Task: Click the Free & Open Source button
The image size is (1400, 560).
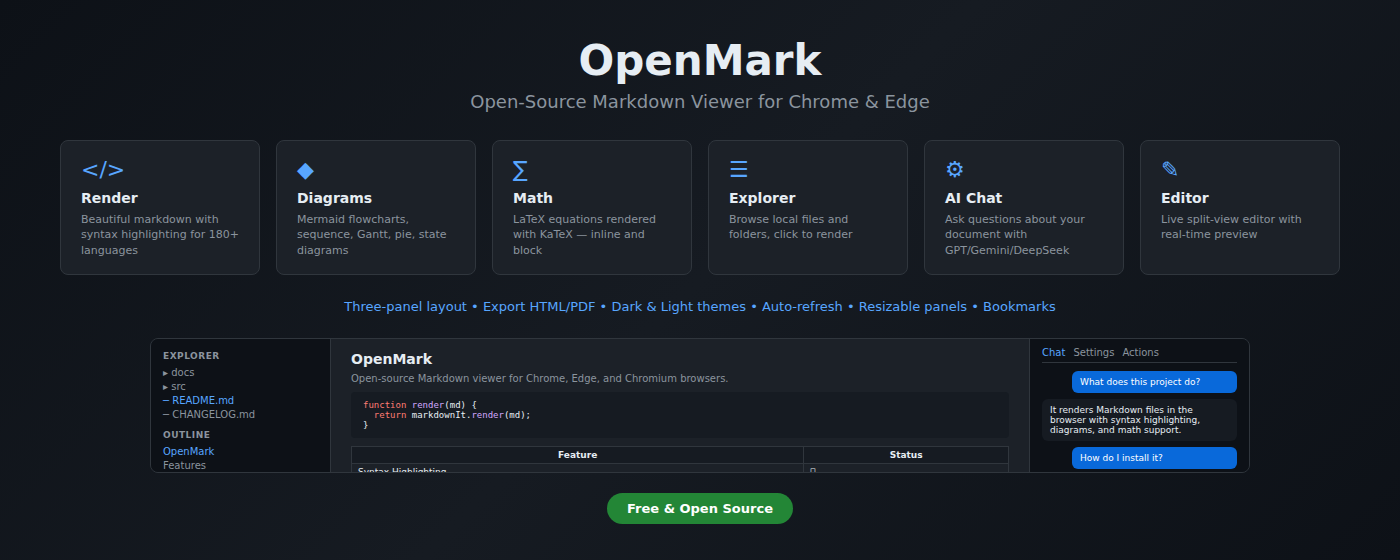Action: click(x=700, y=508)
